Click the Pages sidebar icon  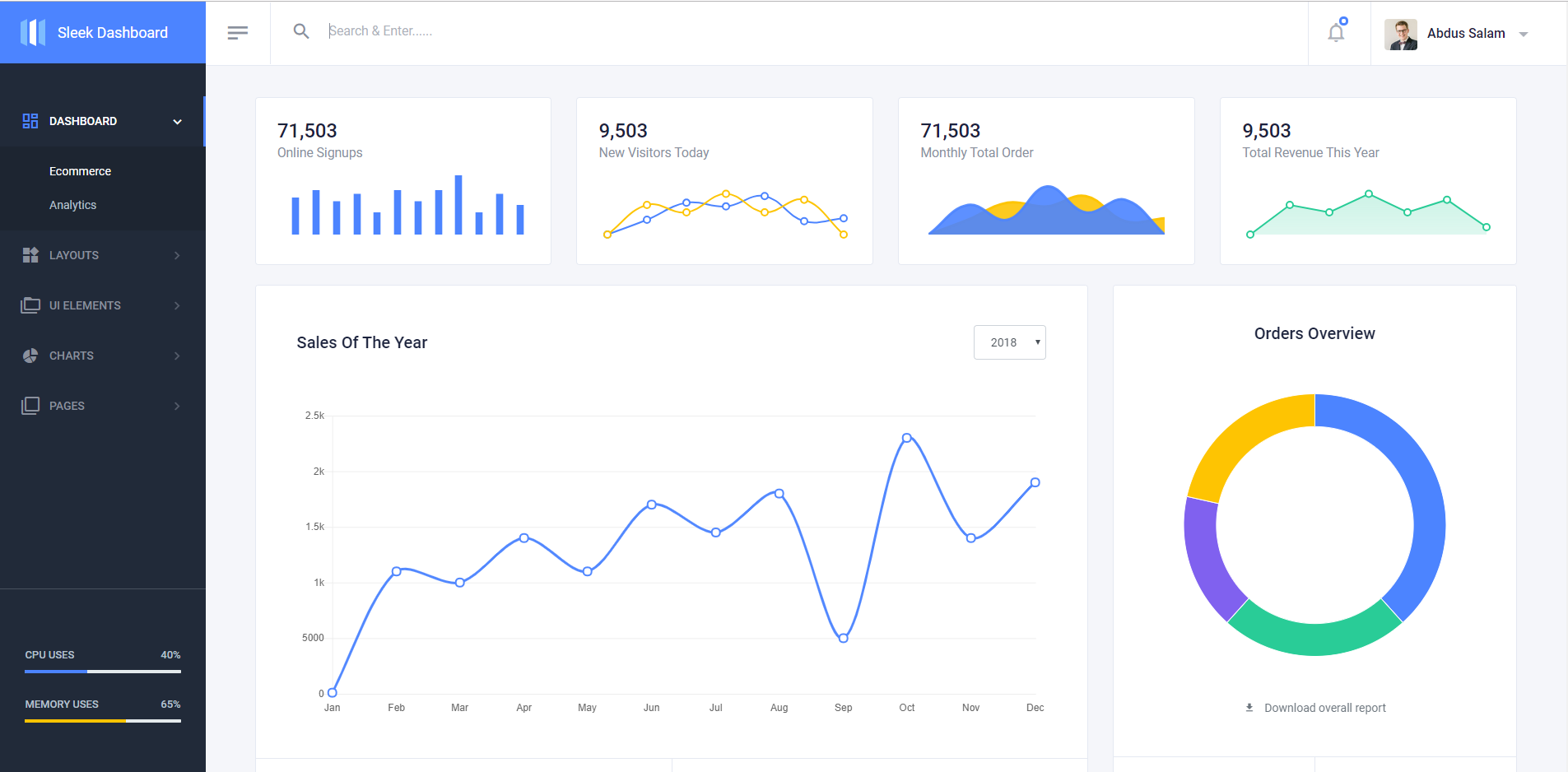[x=30, y=406]
